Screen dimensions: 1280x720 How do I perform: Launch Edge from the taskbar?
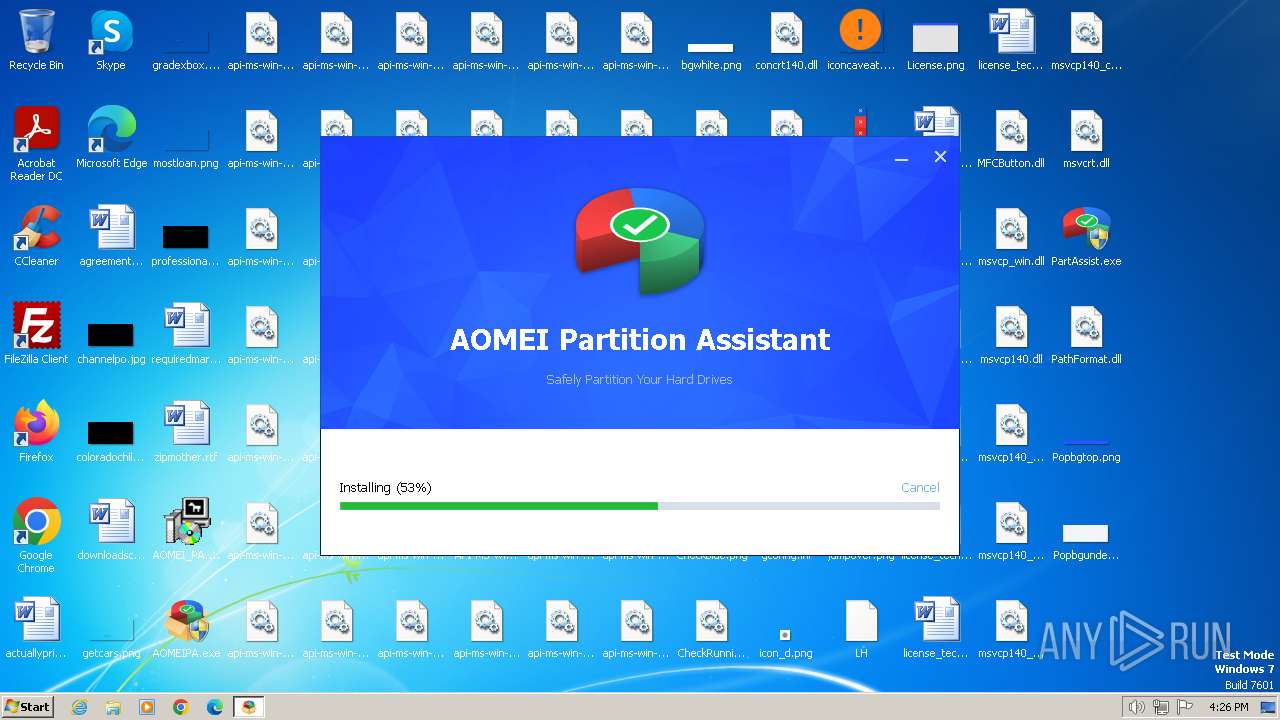pyautogui.click(x=215, y=707)
